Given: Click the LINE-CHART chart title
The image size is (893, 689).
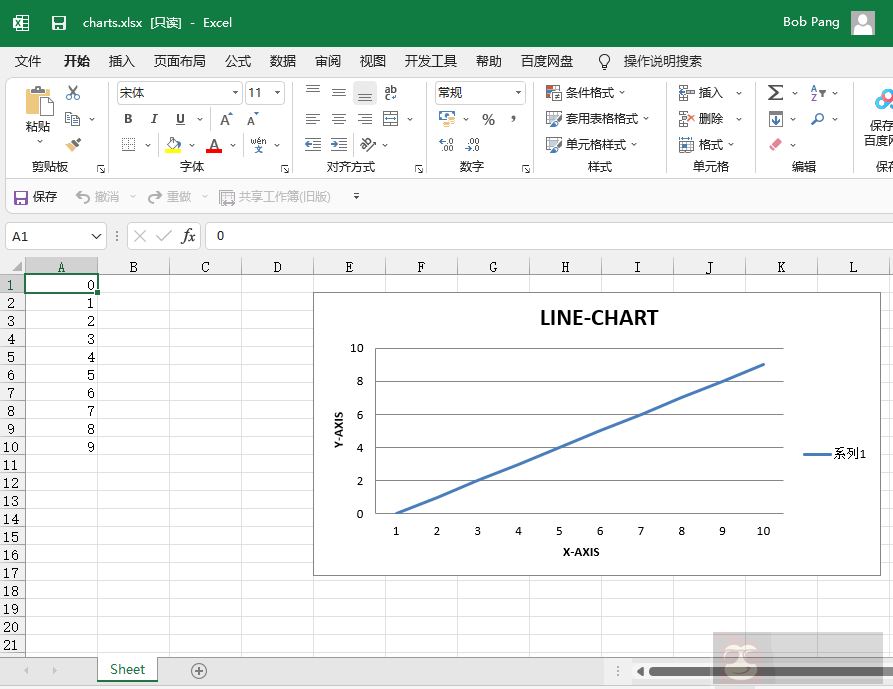Looking at the screenshot, I should point(599,318).
